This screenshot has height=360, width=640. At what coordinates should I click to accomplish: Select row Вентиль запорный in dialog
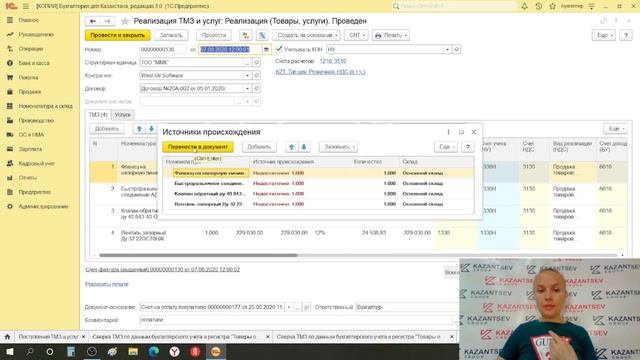318,204
